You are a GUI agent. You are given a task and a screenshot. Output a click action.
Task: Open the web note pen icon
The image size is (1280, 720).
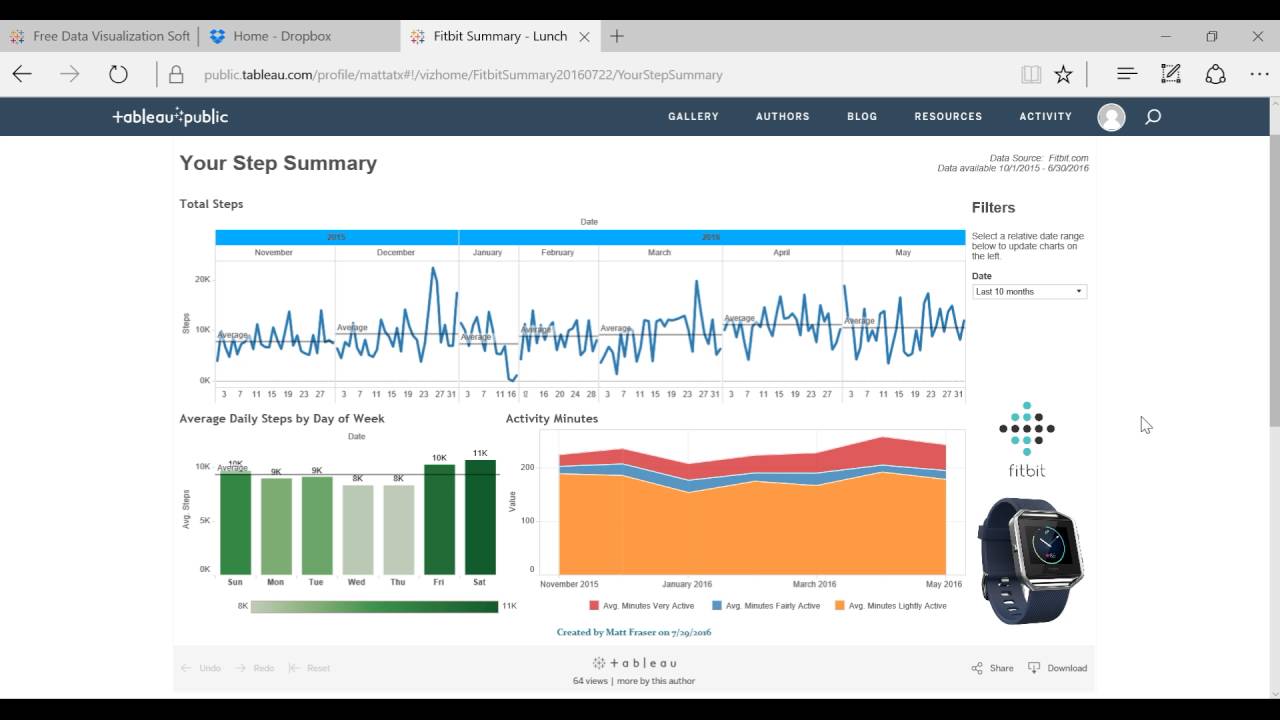click(x=1170, y=74)
